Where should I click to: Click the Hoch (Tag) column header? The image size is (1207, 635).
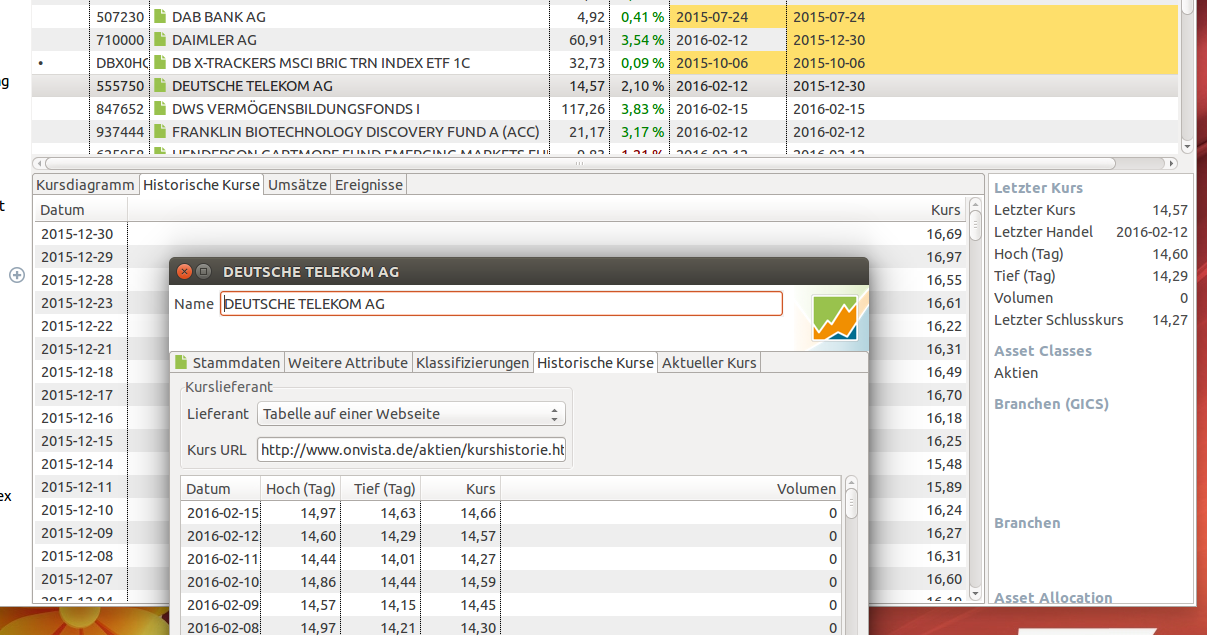(299, 489)
